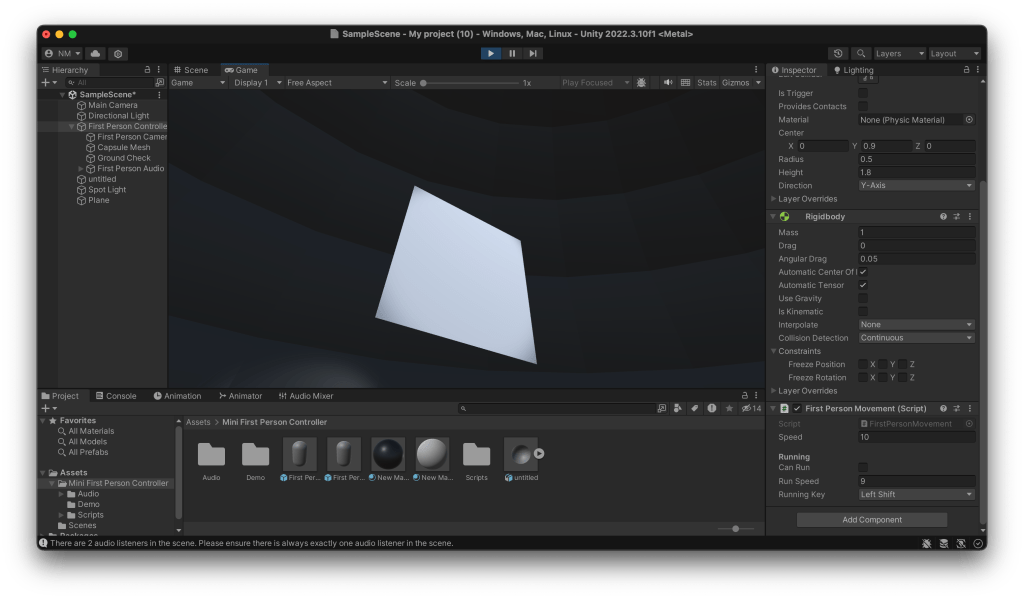Viewport: 1024px width, 599px height.
Task: Click the Play button in the toolbar
Action: point(490,53)
